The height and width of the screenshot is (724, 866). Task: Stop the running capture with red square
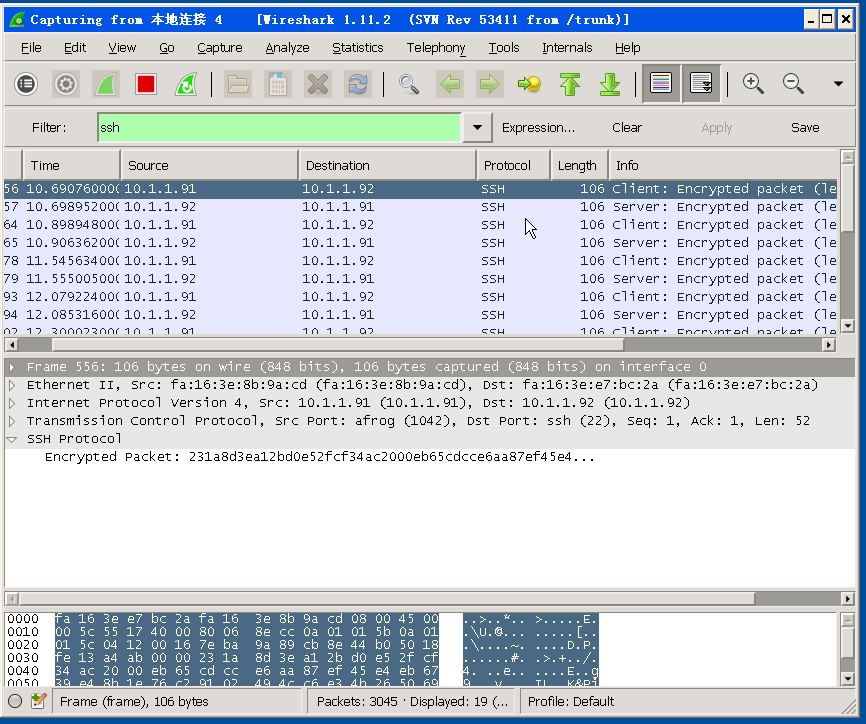pyautogui.click(x=146, y=84)
